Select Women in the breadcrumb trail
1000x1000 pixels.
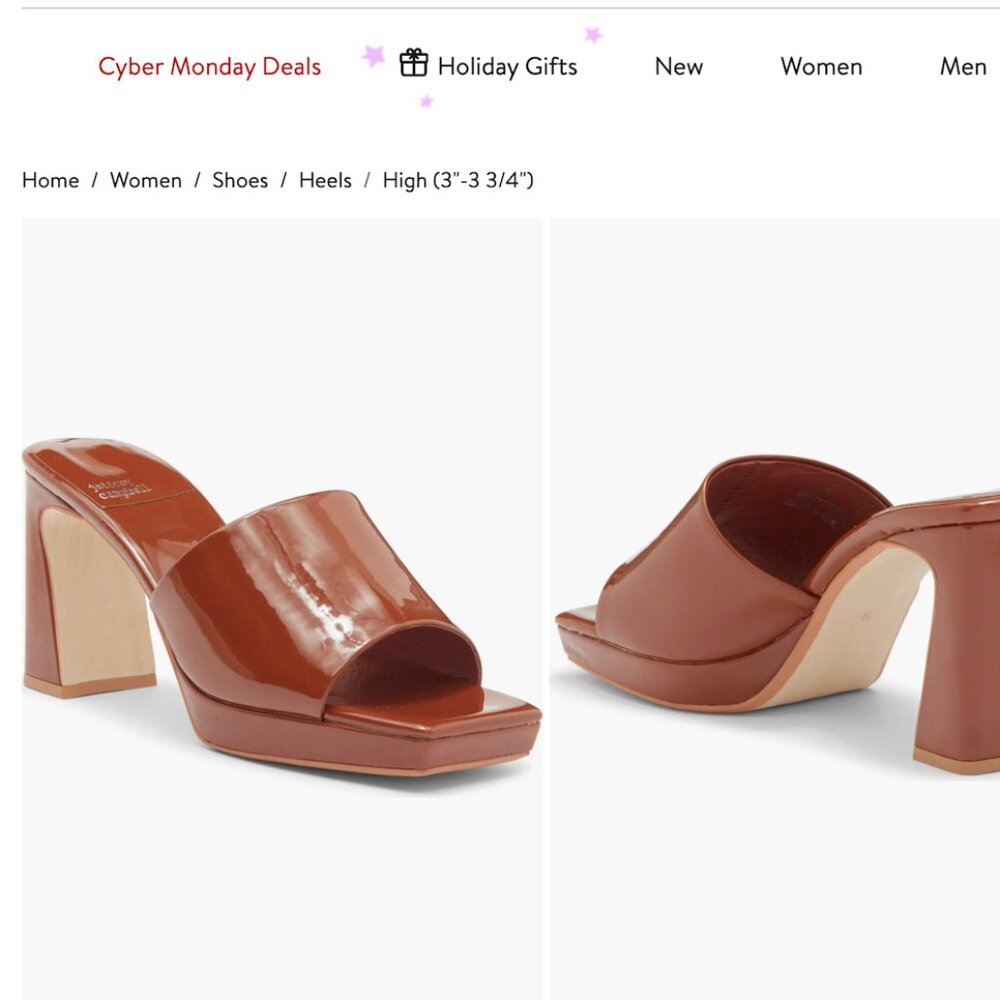[146, 180]
